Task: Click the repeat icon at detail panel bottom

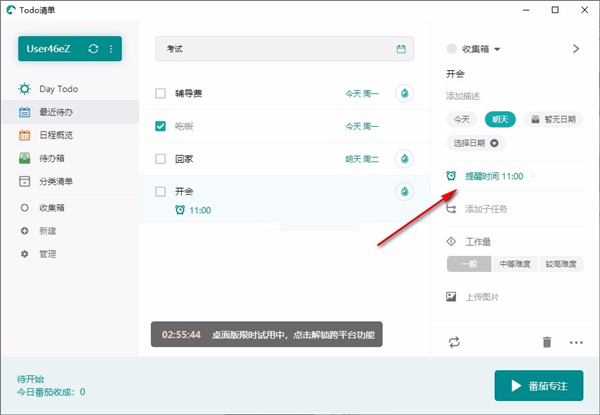Action: (x=453, y=342)
